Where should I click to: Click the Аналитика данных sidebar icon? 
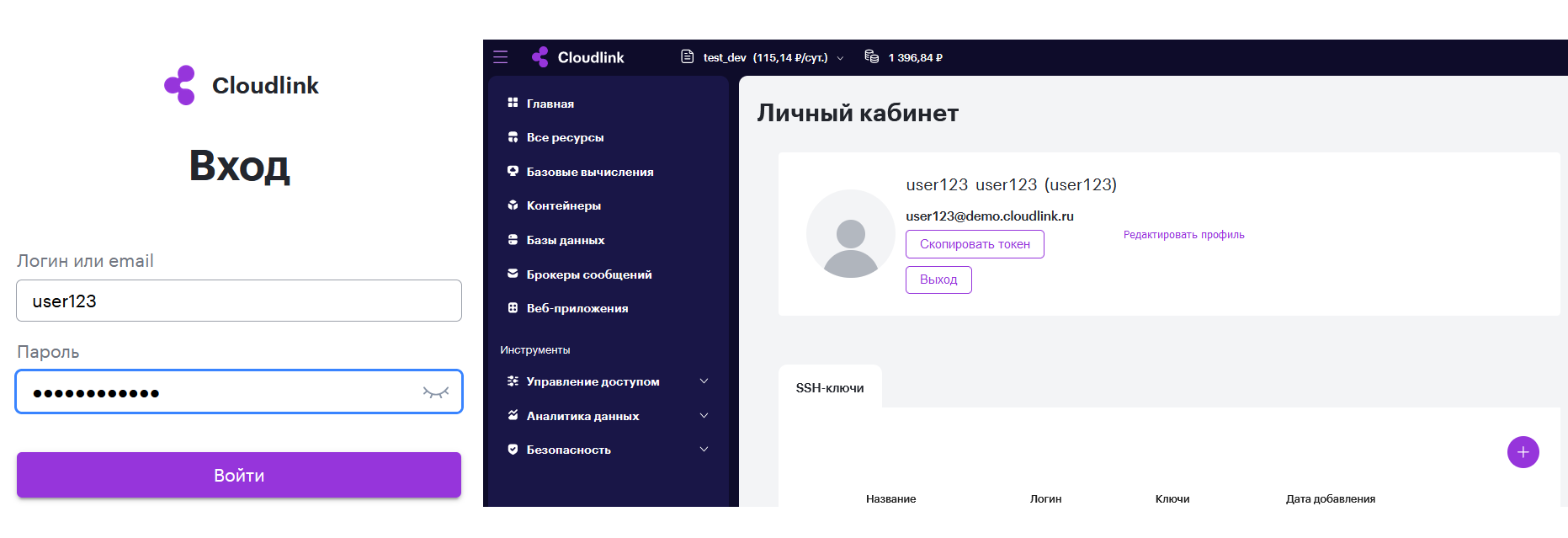pos(513,415)
